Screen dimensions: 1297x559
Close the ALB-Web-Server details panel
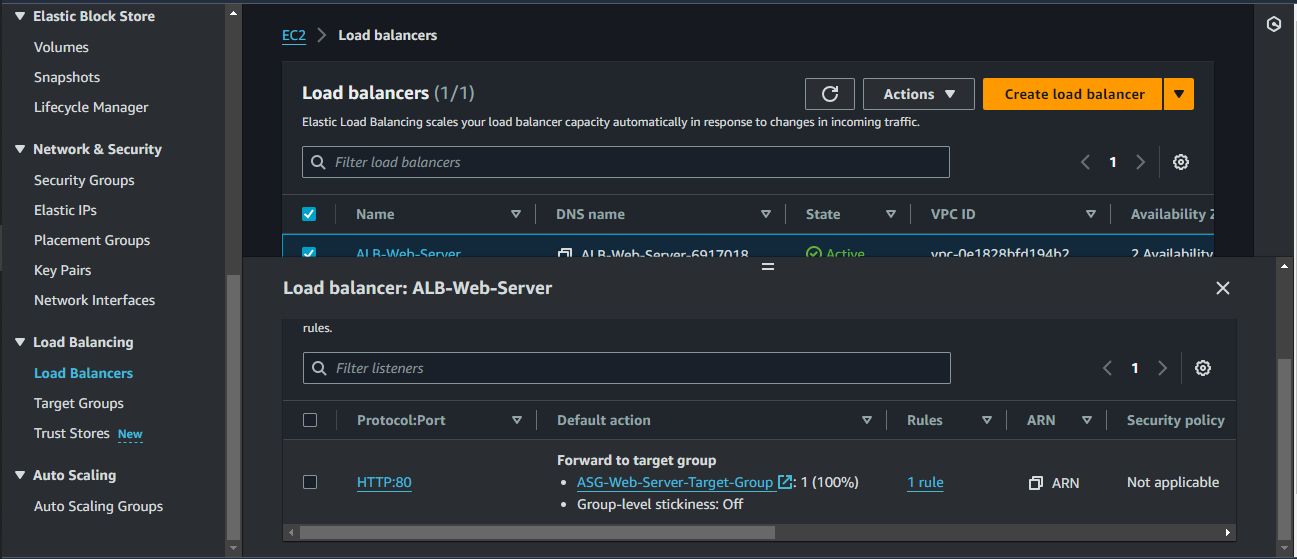click(1222, 288)
